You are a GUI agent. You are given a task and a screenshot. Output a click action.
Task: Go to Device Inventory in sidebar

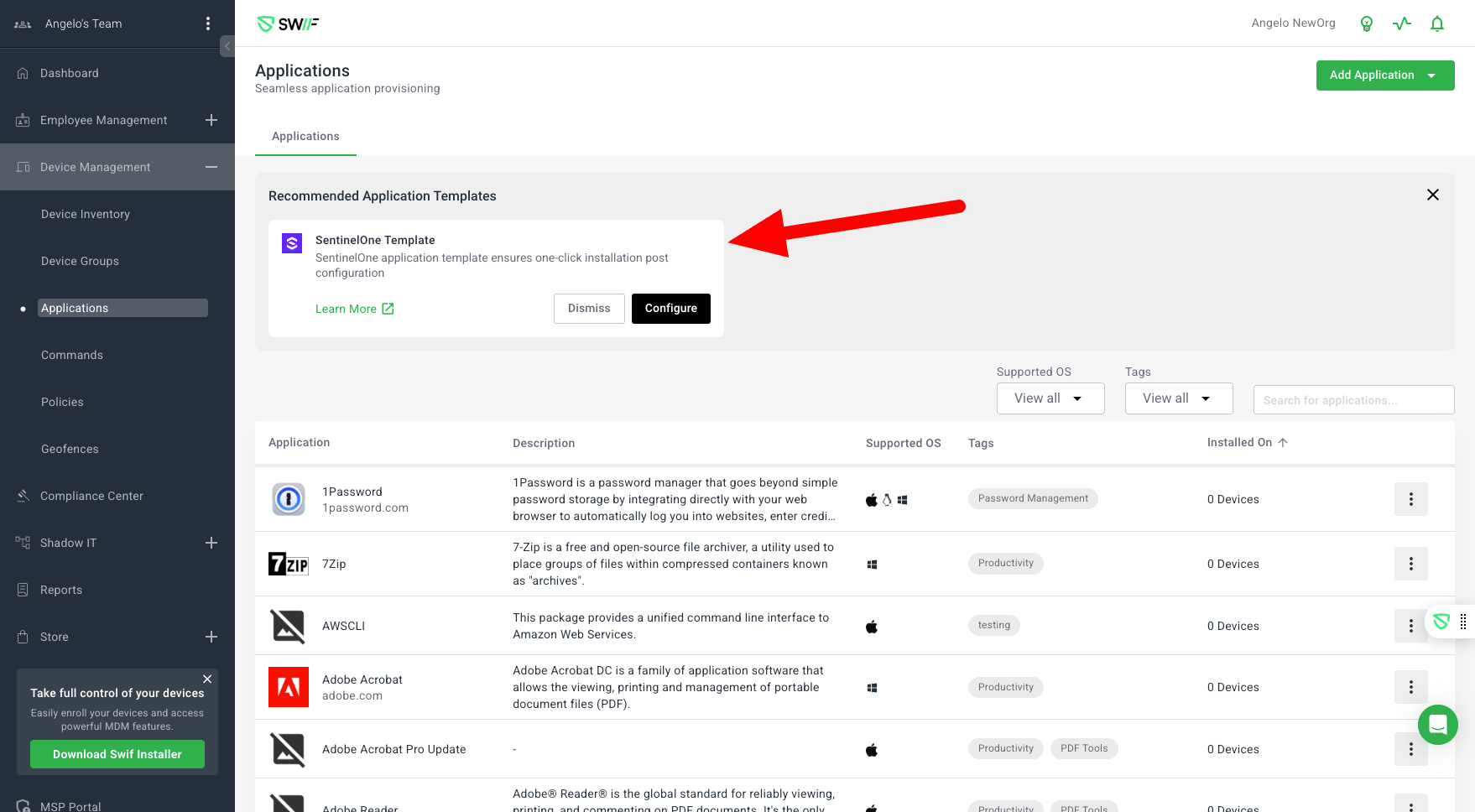tap(86, 214)
